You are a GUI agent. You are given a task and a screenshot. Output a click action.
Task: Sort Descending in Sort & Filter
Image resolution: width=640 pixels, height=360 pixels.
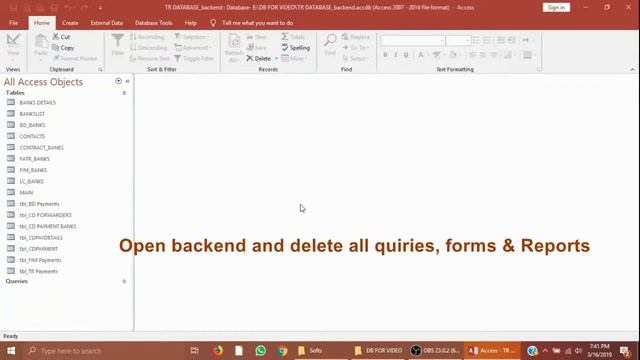tap(148, 48)
